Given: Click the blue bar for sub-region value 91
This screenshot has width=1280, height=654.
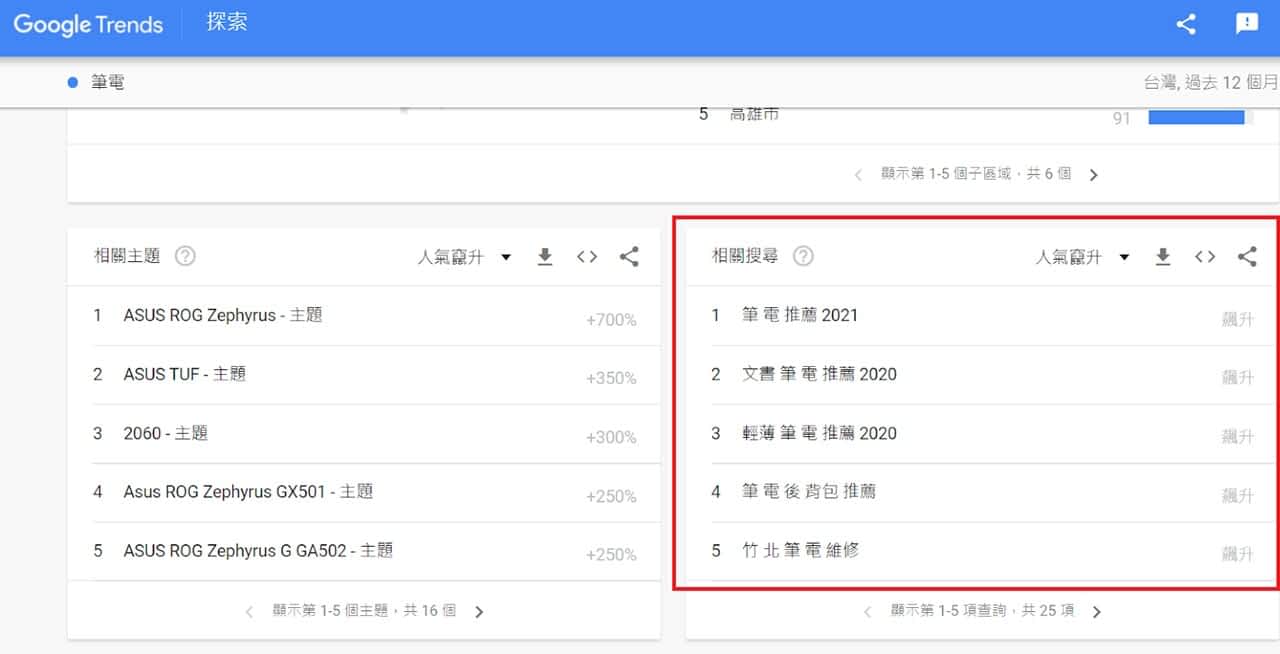Looking at the screenshot, I should [x=1196, y=118].
